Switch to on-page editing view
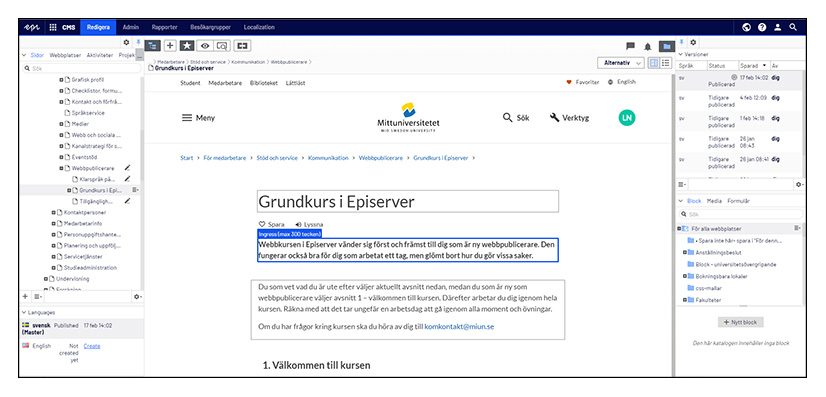The image size is (826, 397). tap(654, 63)
